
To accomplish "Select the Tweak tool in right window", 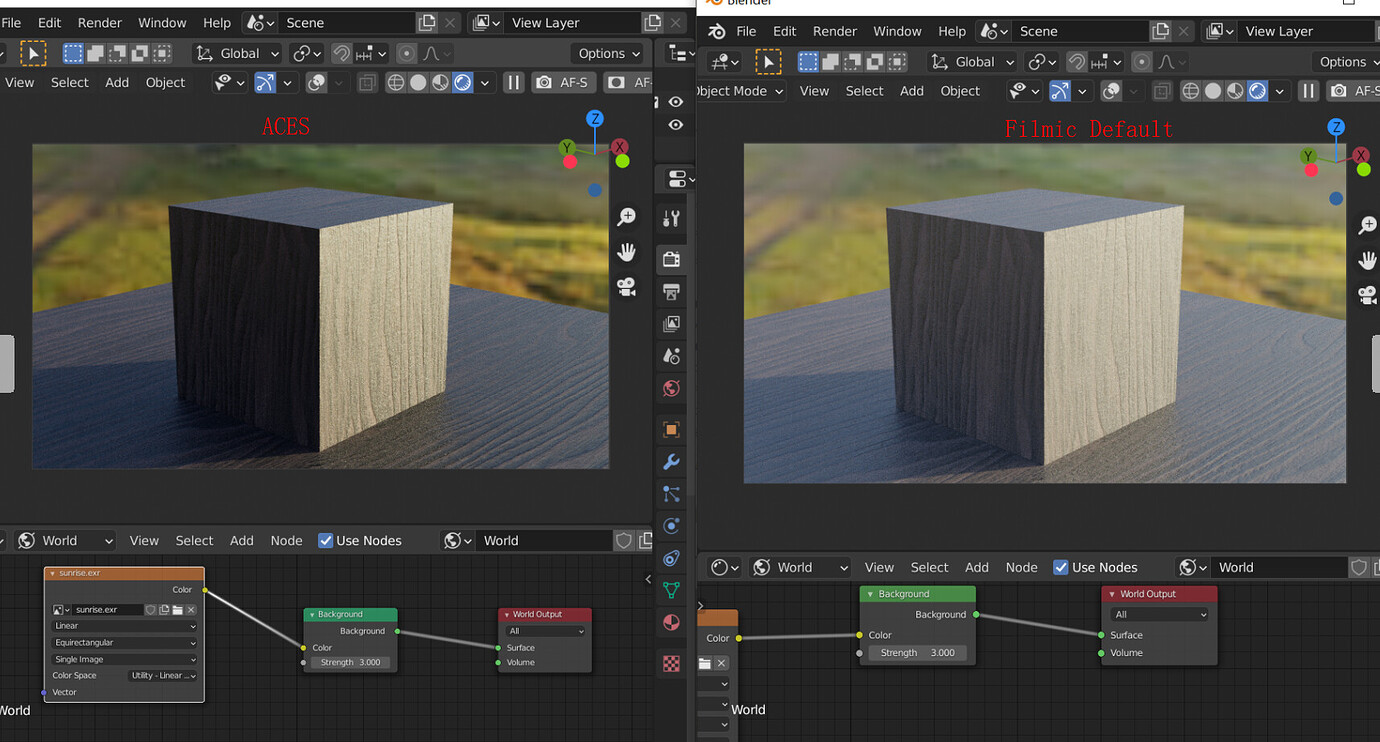I will click(768, 62).
